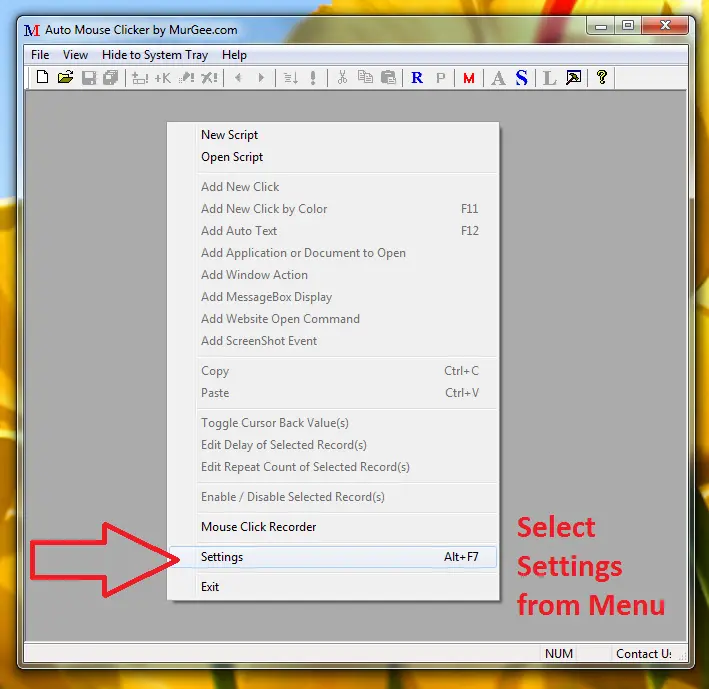
Task: Maximize the Auto Mouse Clicker window
Action: [628, 26]
